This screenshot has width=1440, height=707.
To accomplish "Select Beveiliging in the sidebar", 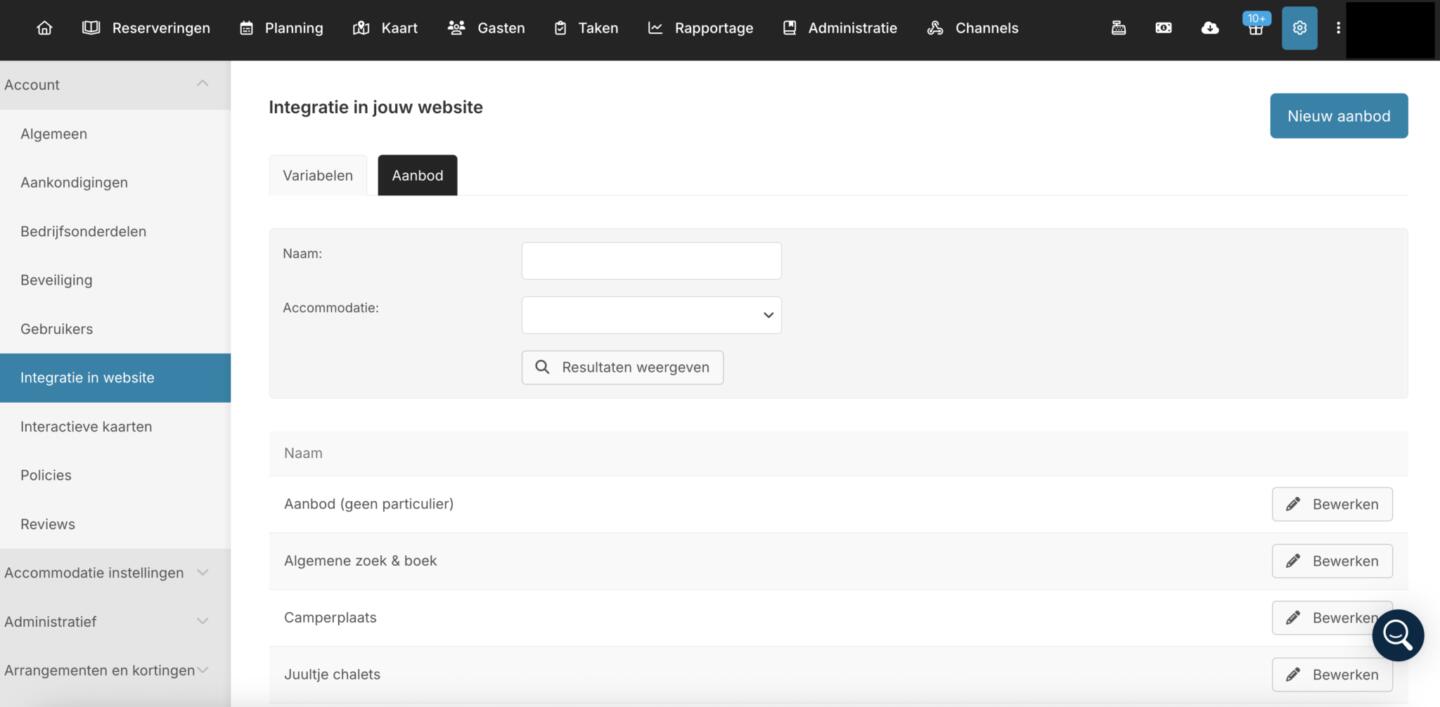I will click(56, 280).
